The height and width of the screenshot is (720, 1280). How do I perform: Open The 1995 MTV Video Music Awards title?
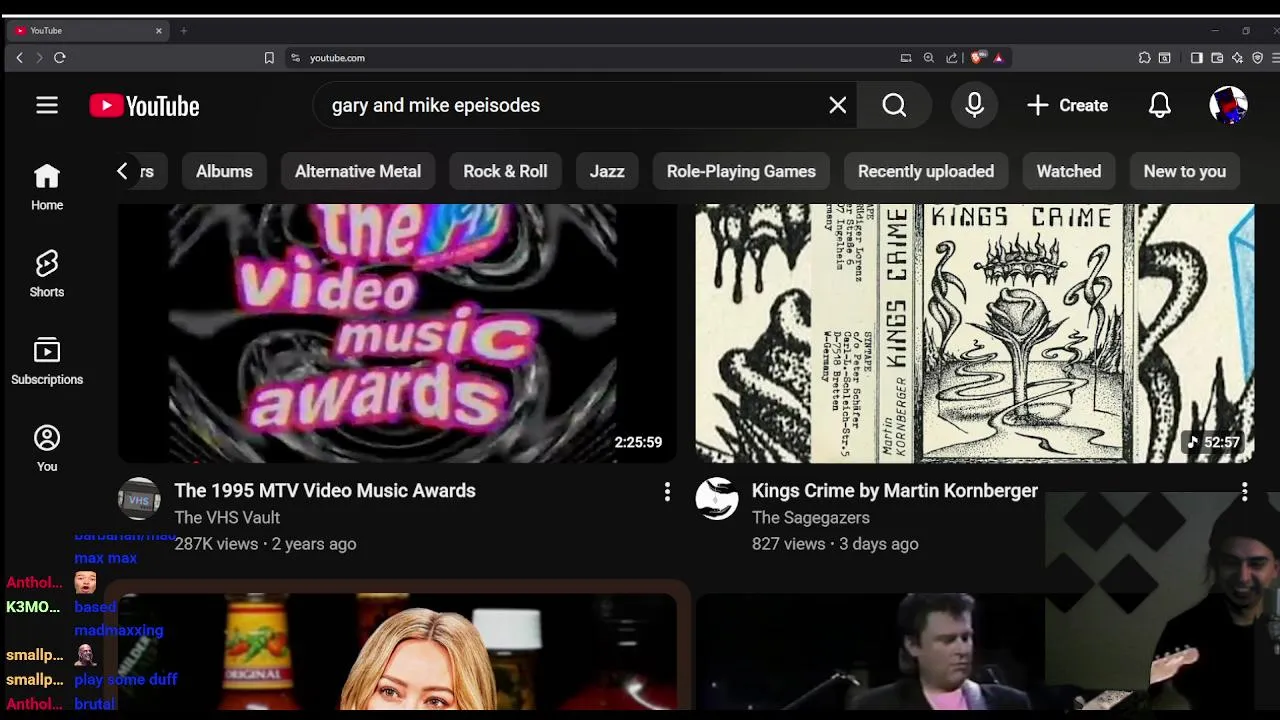coord(325,490)
